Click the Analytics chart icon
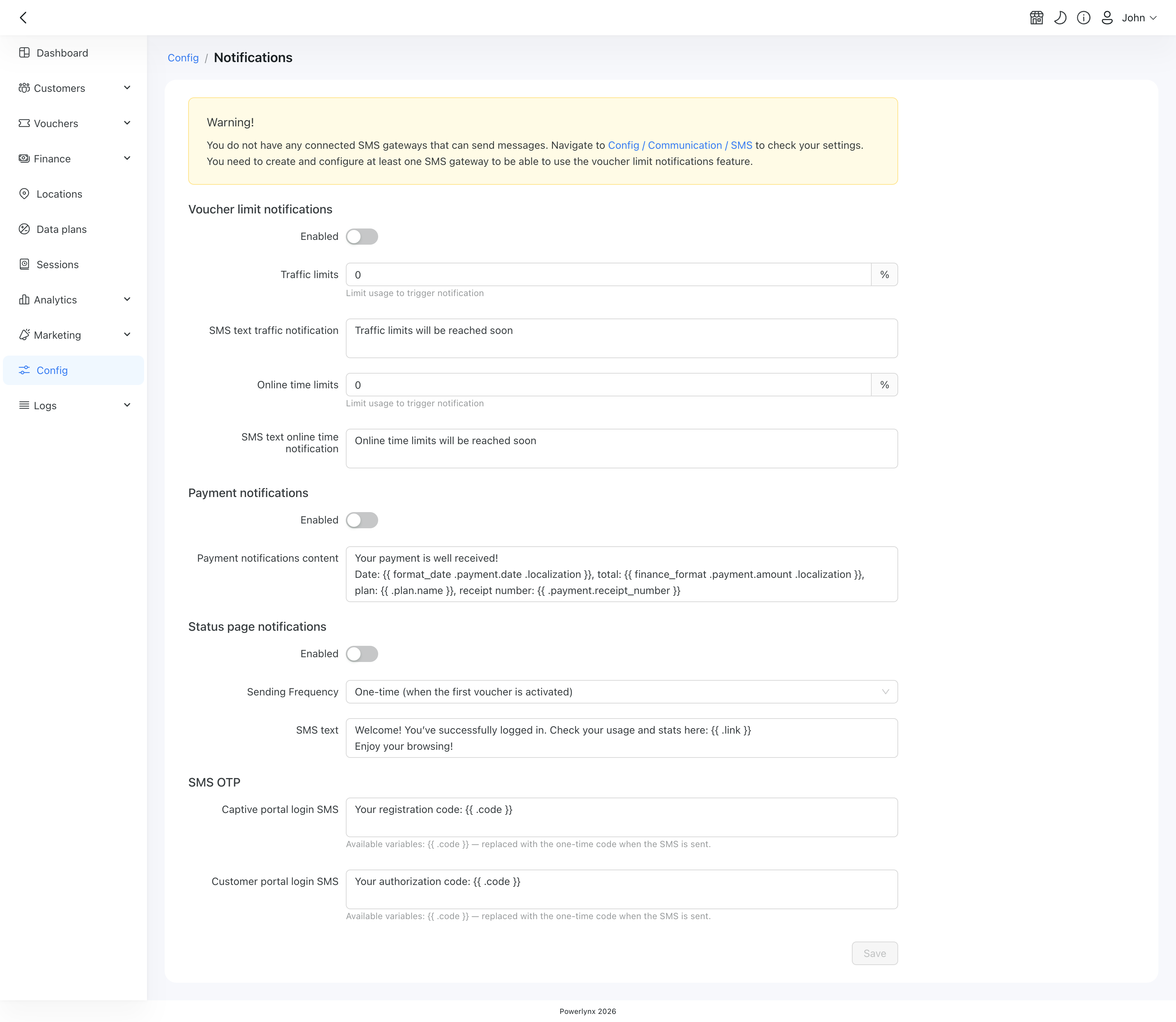This screenshot has width=1176, height=1022. [25, 299]
